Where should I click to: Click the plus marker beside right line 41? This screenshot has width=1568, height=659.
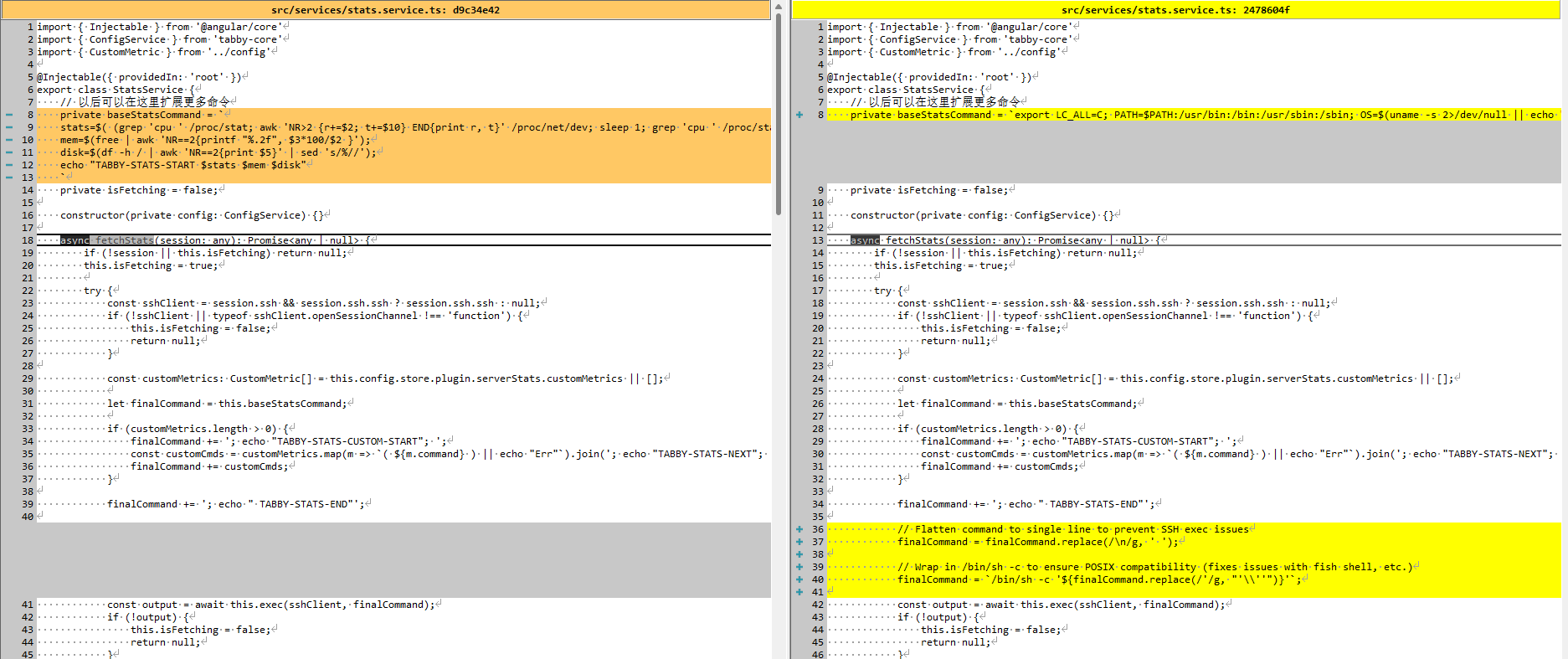click(799, 592)
